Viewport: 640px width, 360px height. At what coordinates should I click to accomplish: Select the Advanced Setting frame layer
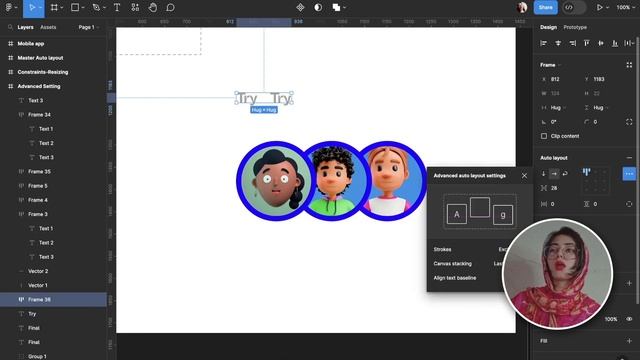click(53, 86)
